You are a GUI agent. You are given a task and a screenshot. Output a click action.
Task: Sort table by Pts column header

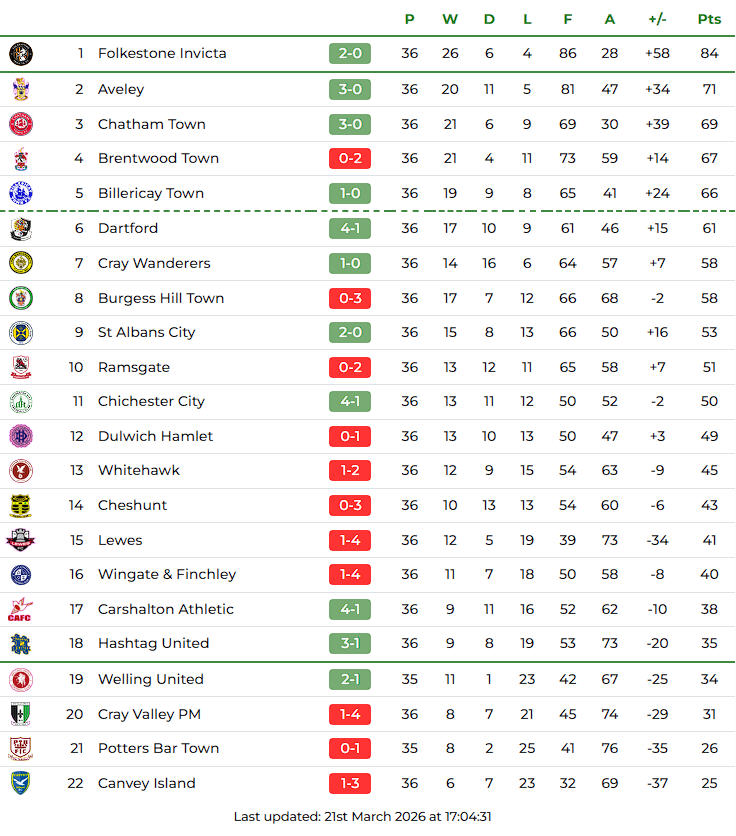[709, 19]
